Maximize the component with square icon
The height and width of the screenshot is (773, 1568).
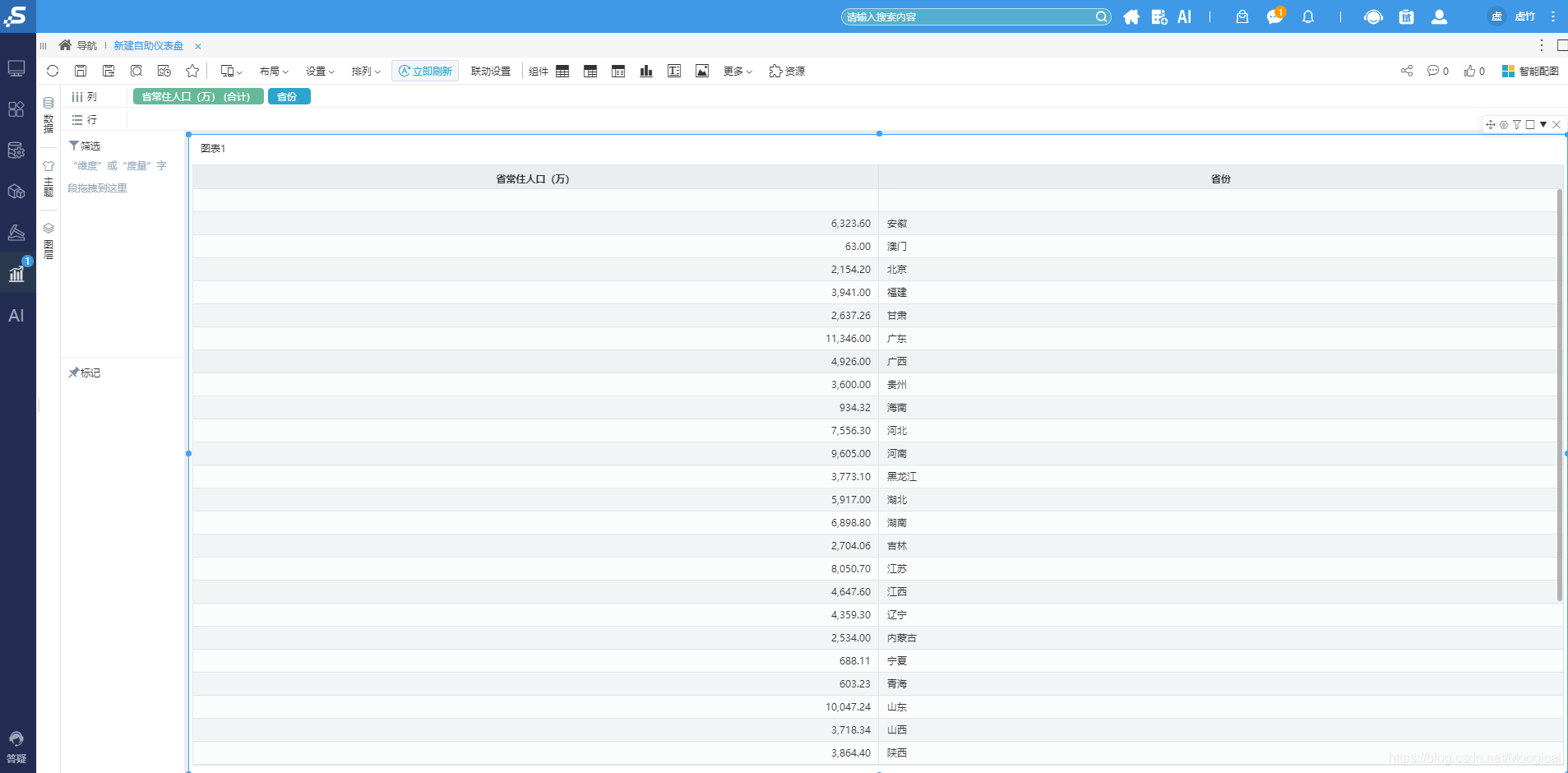click(1530, 125)
